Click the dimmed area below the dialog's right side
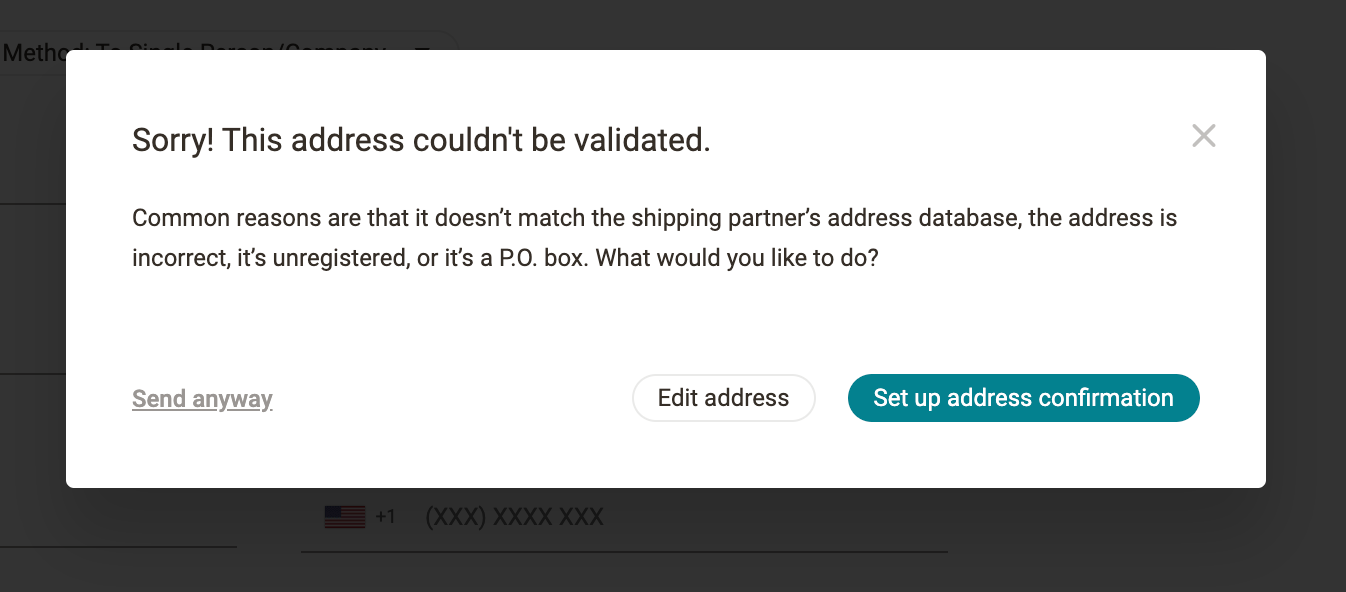 (1100, 540)
